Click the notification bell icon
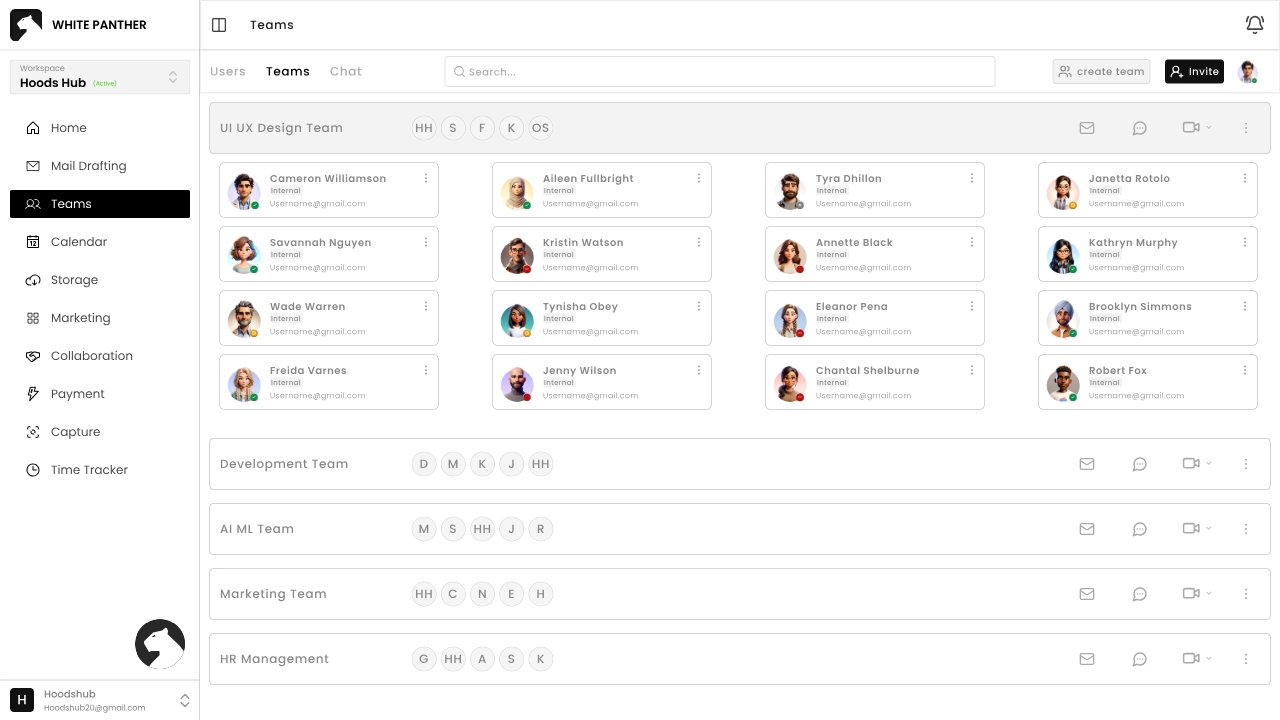This screenshot has width=1280, height=720. click(x=1254, y=25)
